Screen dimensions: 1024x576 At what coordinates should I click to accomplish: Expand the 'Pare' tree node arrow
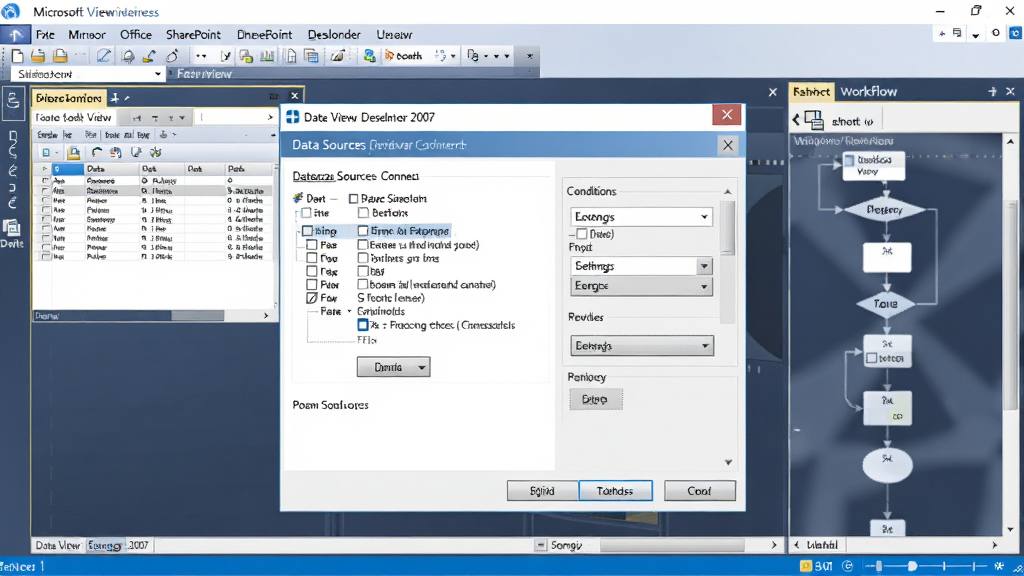[x=349, y=312]
